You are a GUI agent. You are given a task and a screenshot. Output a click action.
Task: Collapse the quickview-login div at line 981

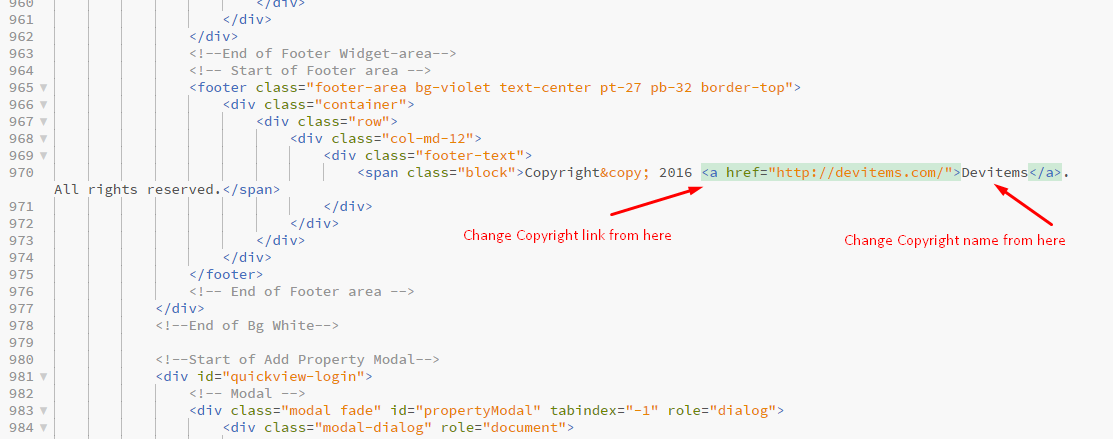point(43,376)
